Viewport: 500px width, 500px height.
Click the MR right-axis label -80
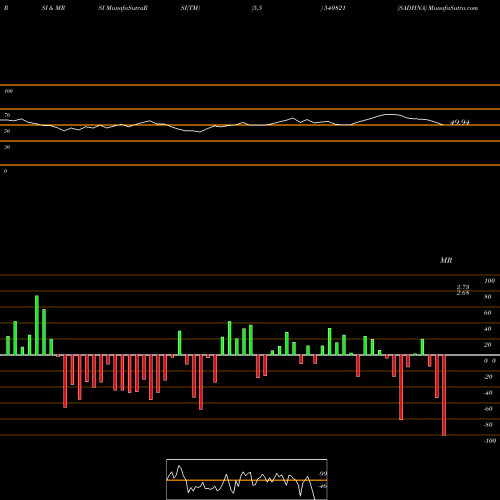tap(488, 425)
